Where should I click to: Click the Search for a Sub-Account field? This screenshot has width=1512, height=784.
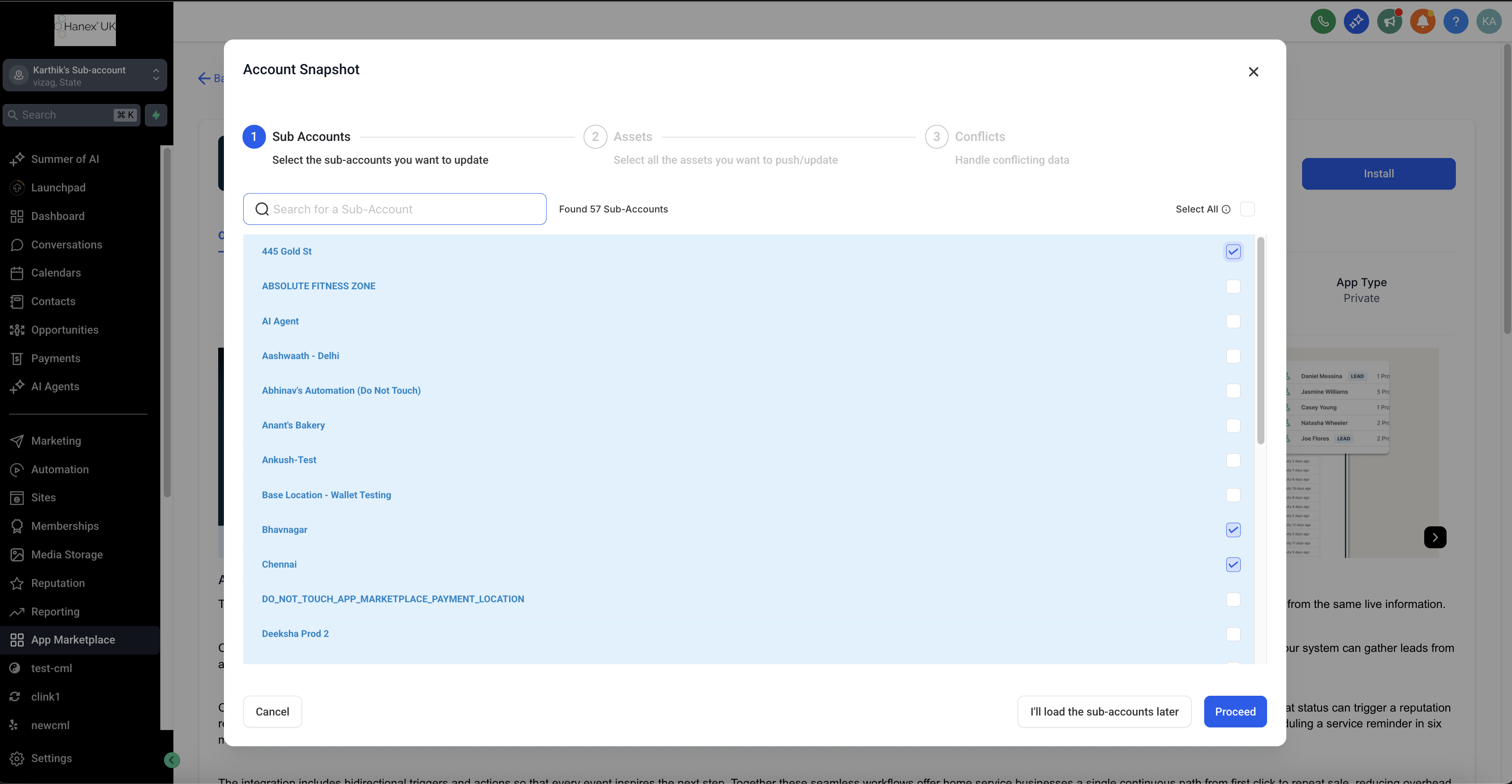click(x=394, y=209)
